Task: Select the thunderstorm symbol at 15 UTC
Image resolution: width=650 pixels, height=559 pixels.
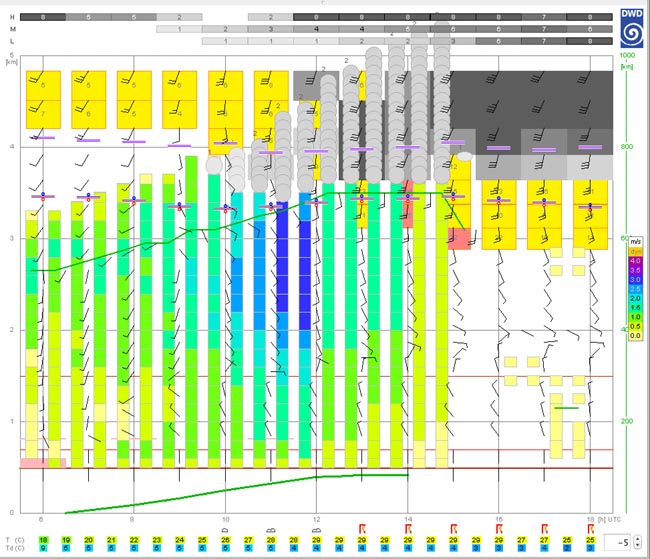Action: pyautogui.click(x=454, y=529)
